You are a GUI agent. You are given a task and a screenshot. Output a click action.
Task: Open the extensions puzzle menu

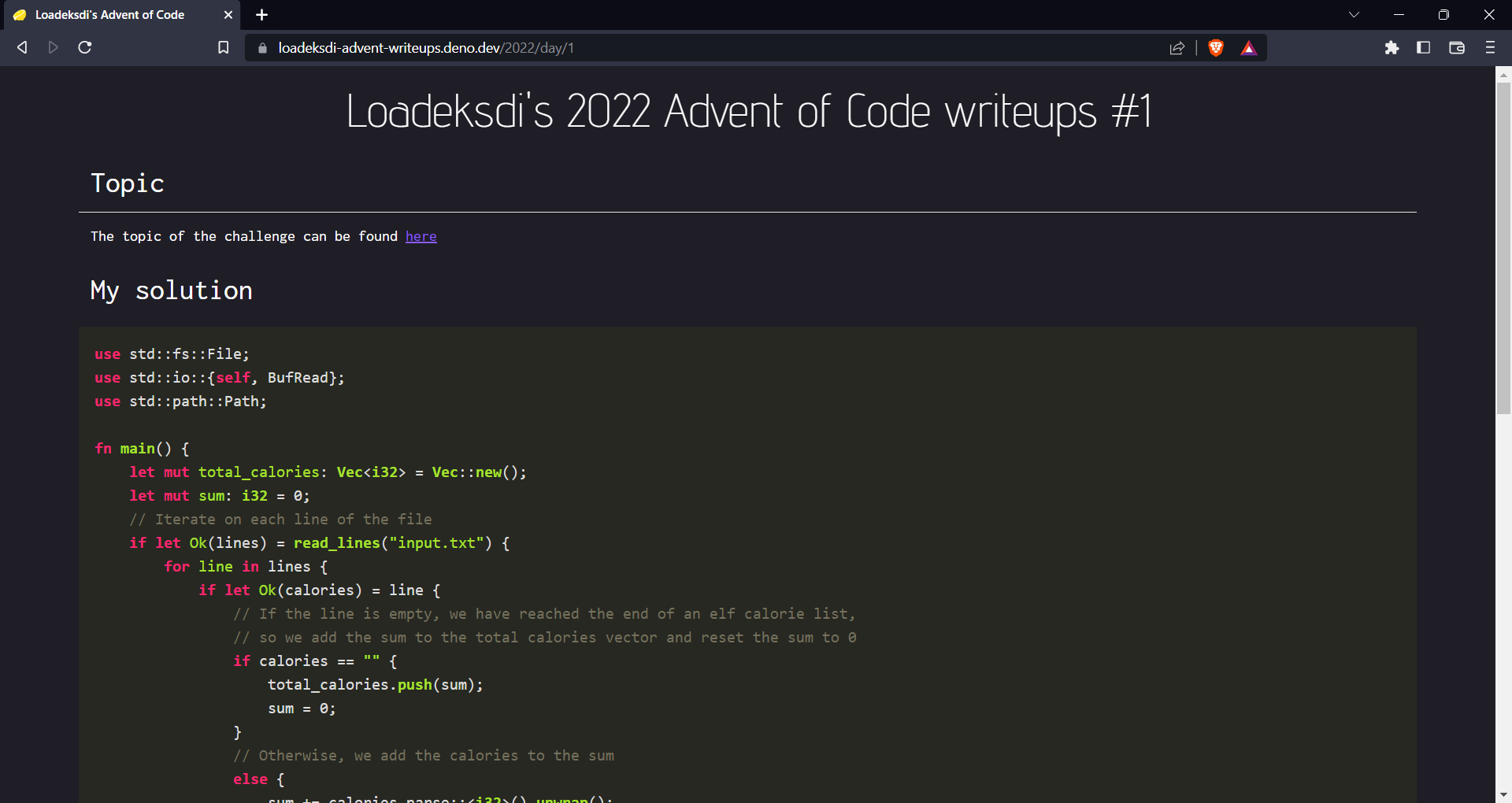pyautogui.click(x=1392, y=48)
